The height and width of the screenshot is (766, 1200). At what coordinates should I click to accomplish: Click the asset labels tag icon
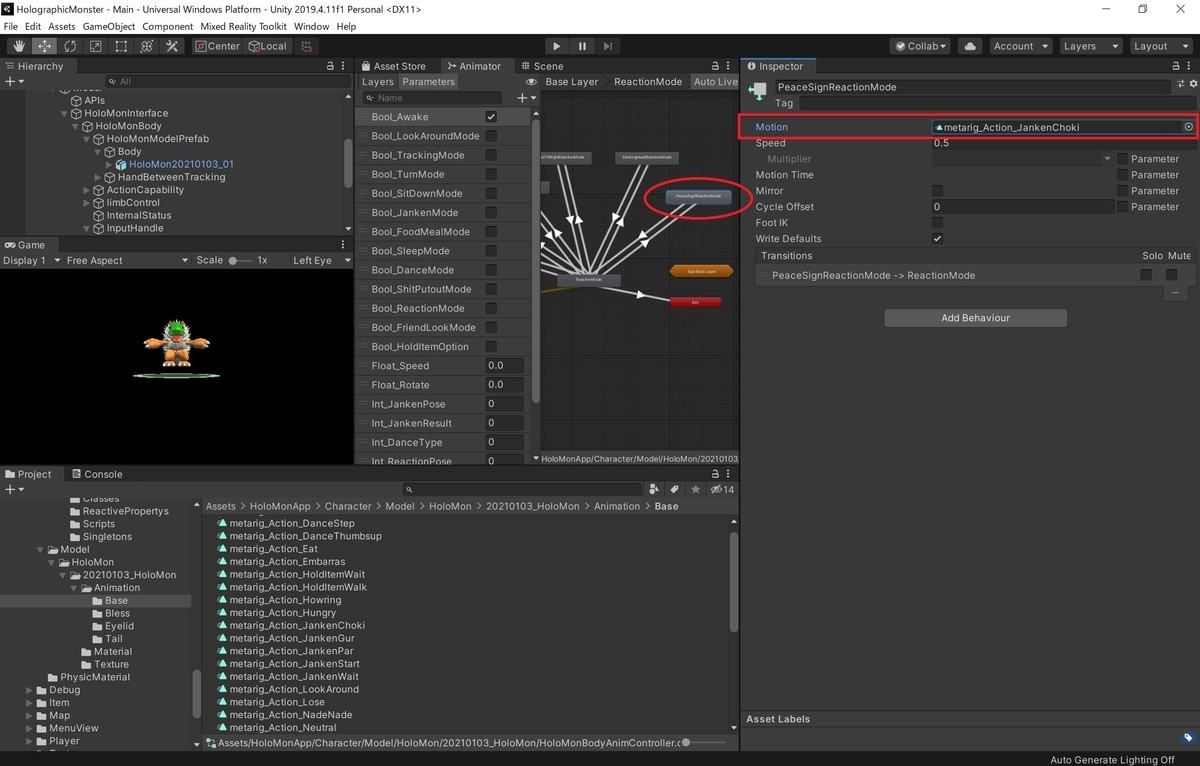[1188, 738]
